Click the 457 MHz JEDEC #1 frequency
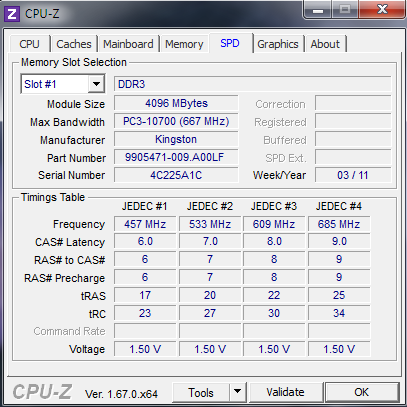407x407 pixels. 145,224
